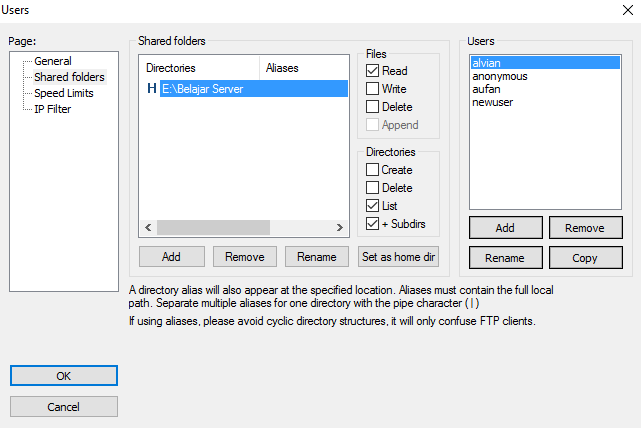Check the Create directories checkbox
Image resolution: width=641 pixels, height=428 pixels.
click(x=373, y=170)
